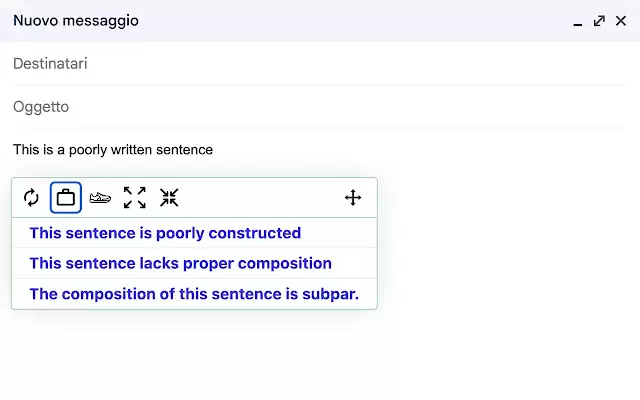Screen dimensions: 640x400
Task: Grab the move handle of the suggestion popup
Action: point(353,198)
